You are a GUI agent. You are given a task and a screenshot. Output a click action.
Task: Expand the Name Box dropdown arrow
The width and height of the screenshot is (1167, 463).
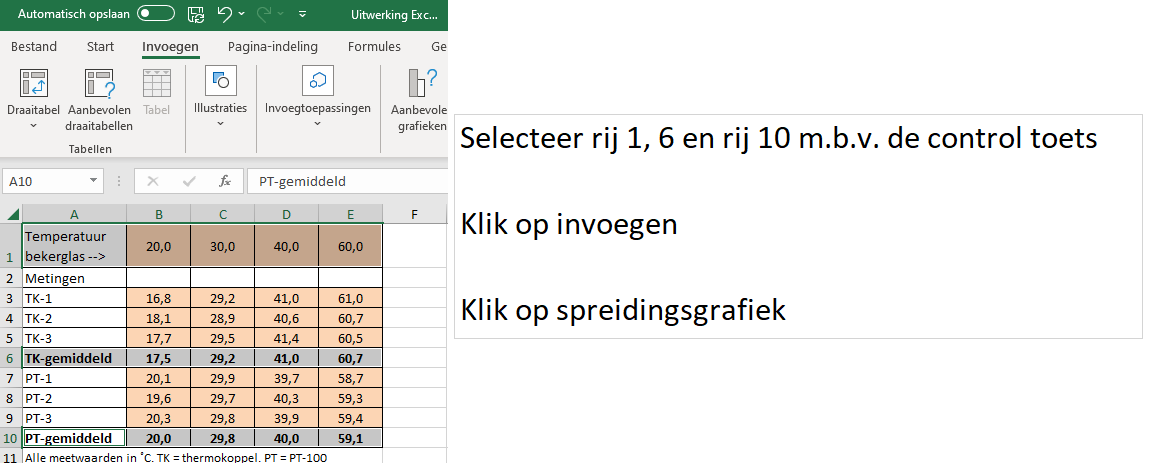coord(94,181)
